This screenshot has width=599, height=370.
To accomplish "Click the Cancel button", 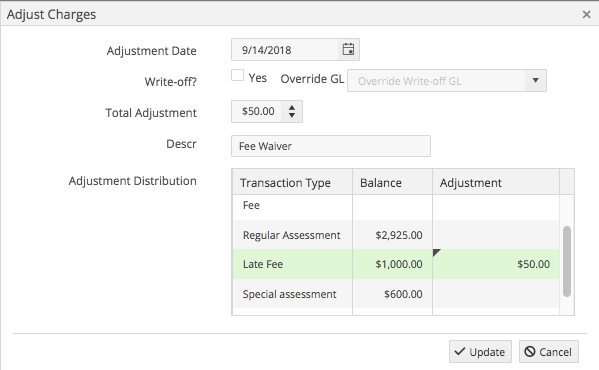I will pyautogui.click(x=549, y=352).
